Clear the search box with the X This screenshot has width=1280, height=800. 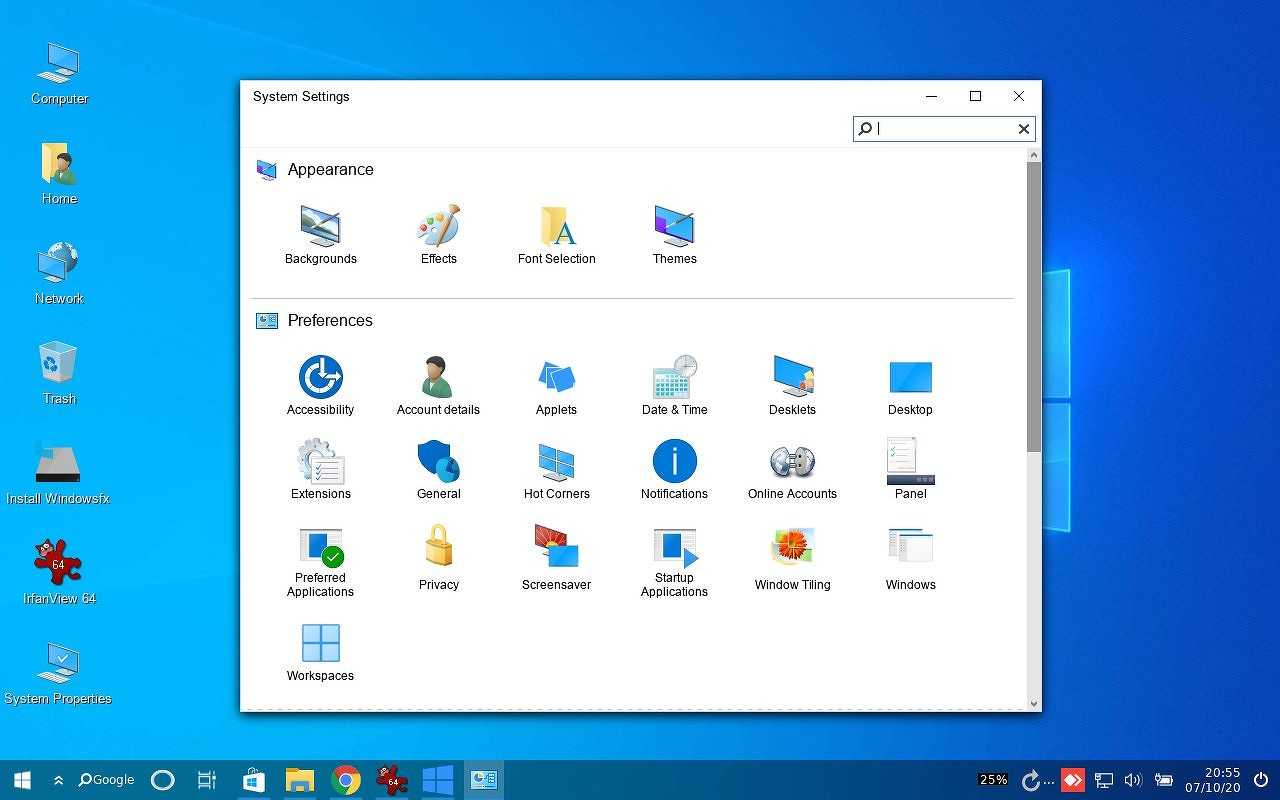coord(1023,128)
